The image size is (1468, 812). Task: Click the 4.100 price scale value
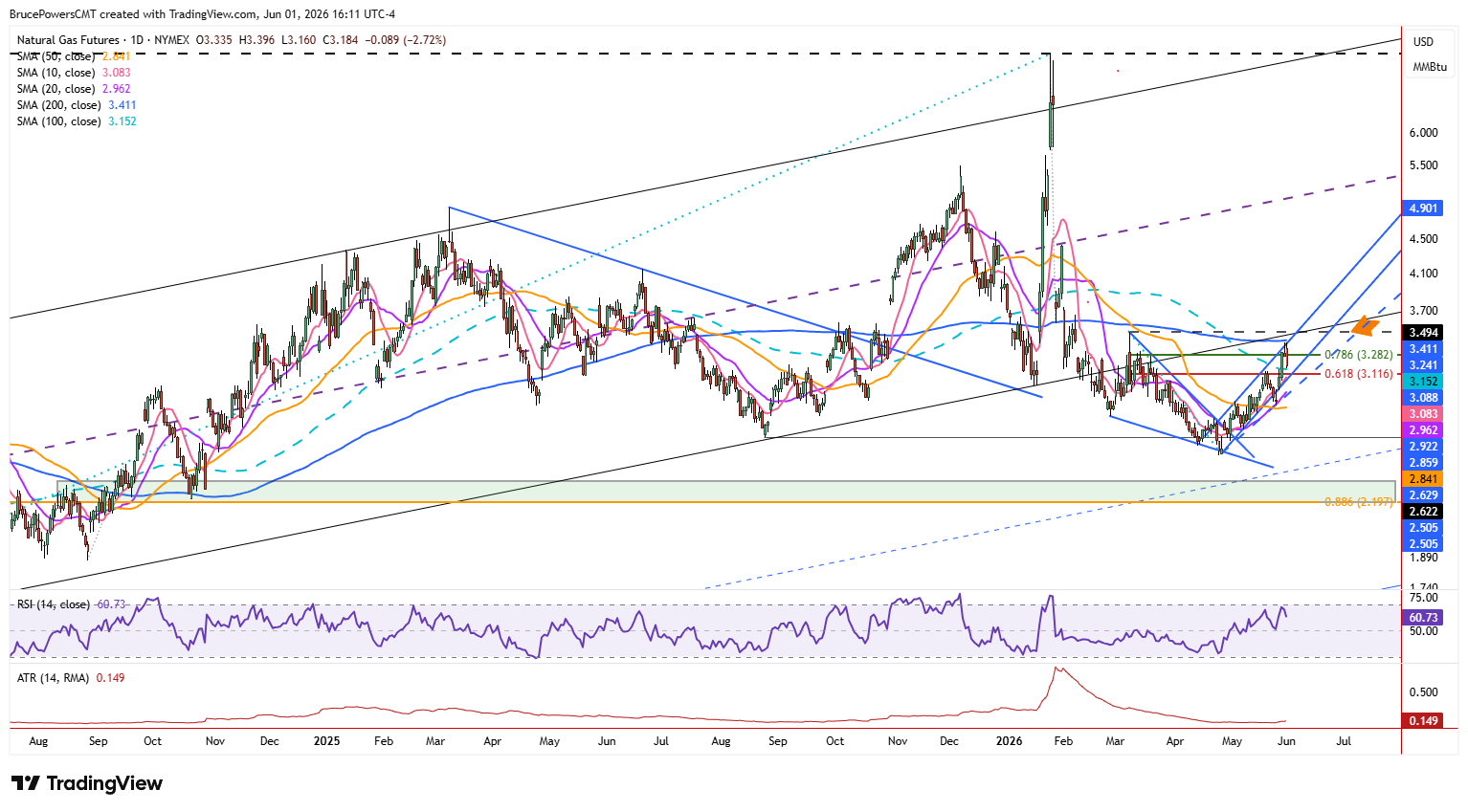tap(1423, 274)
